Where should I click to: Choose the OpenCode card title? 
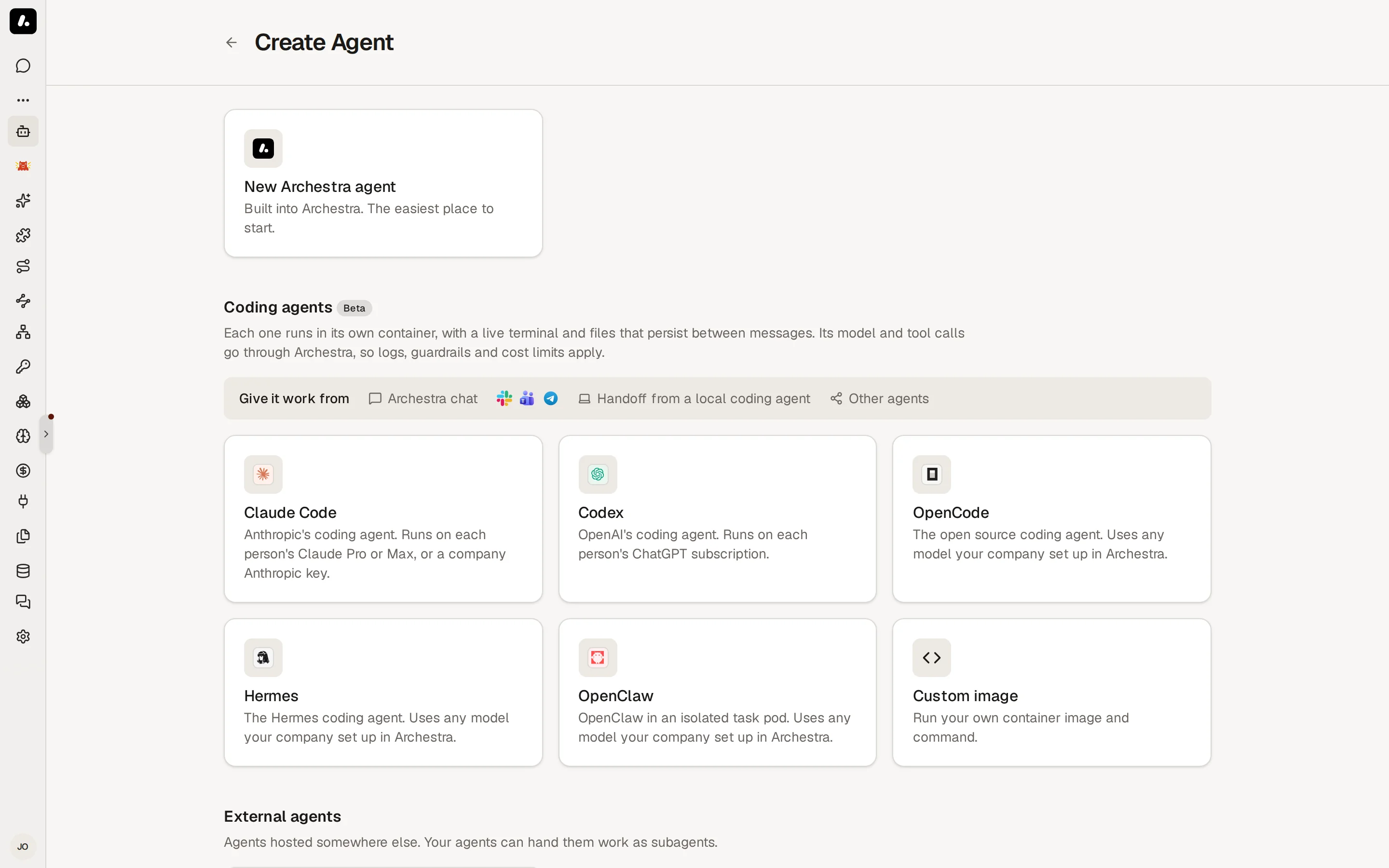point(951,513)
